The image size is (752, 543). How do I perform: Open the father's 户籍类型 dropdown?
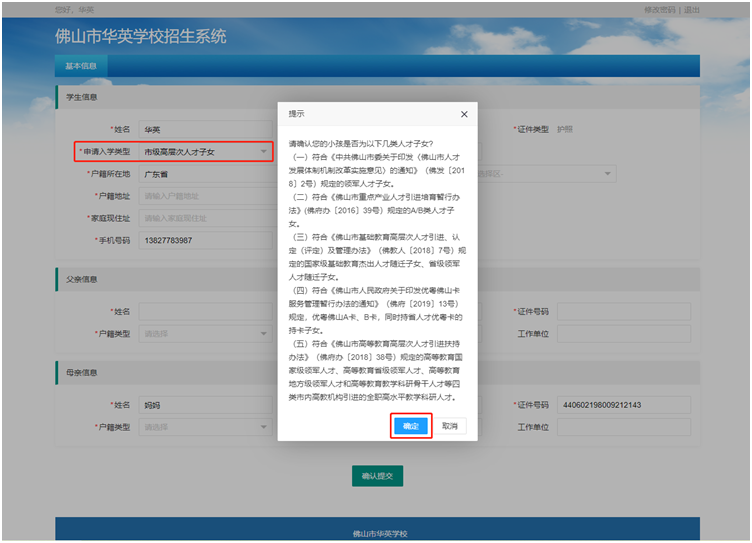coord(205,334)
